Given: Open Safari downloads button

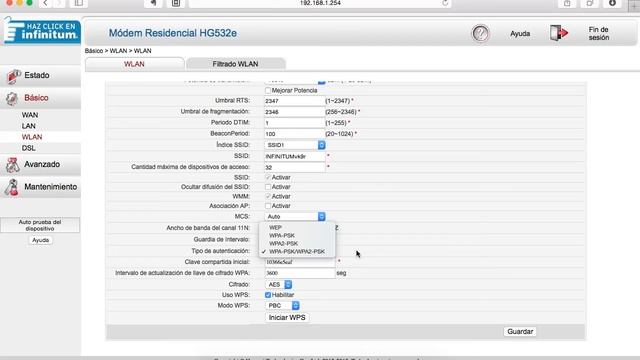Looking at the screenshot, I should point(612,3).
